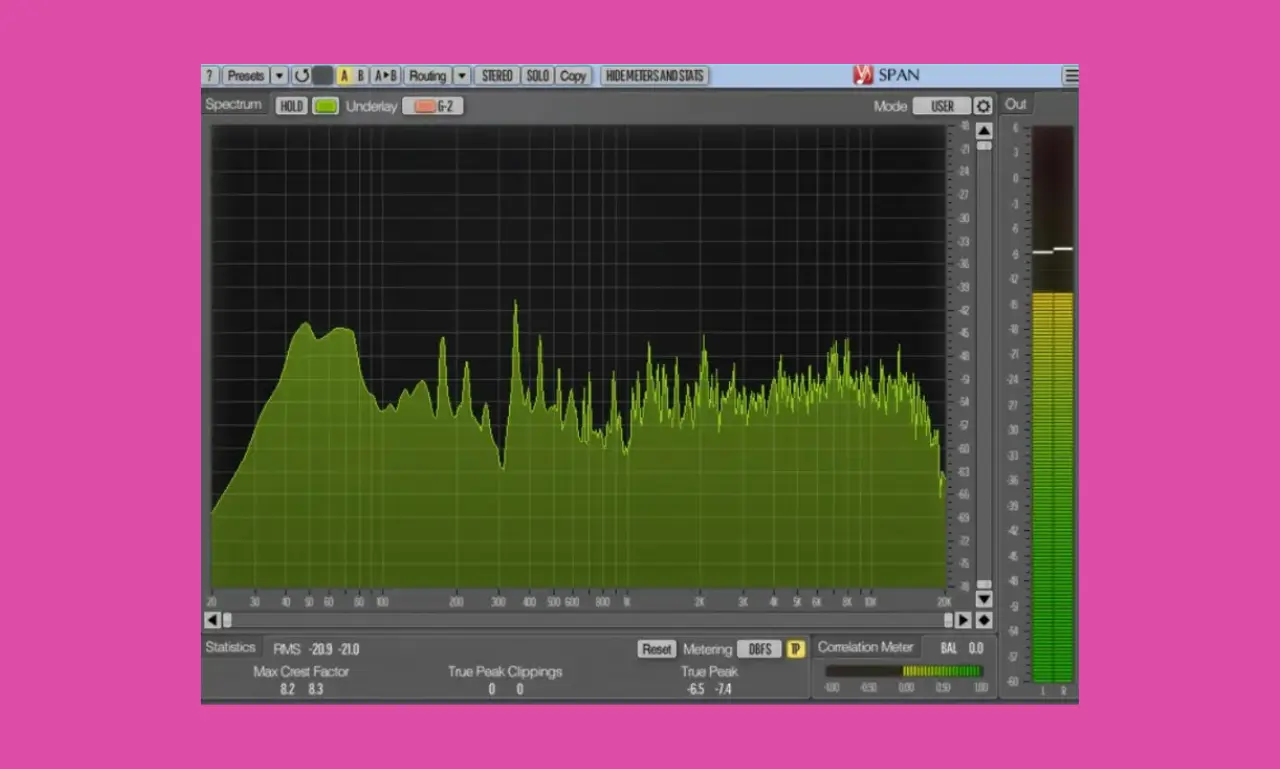
Task: Click HIDE METERS AND STATS button
Action: click(655, 76)
